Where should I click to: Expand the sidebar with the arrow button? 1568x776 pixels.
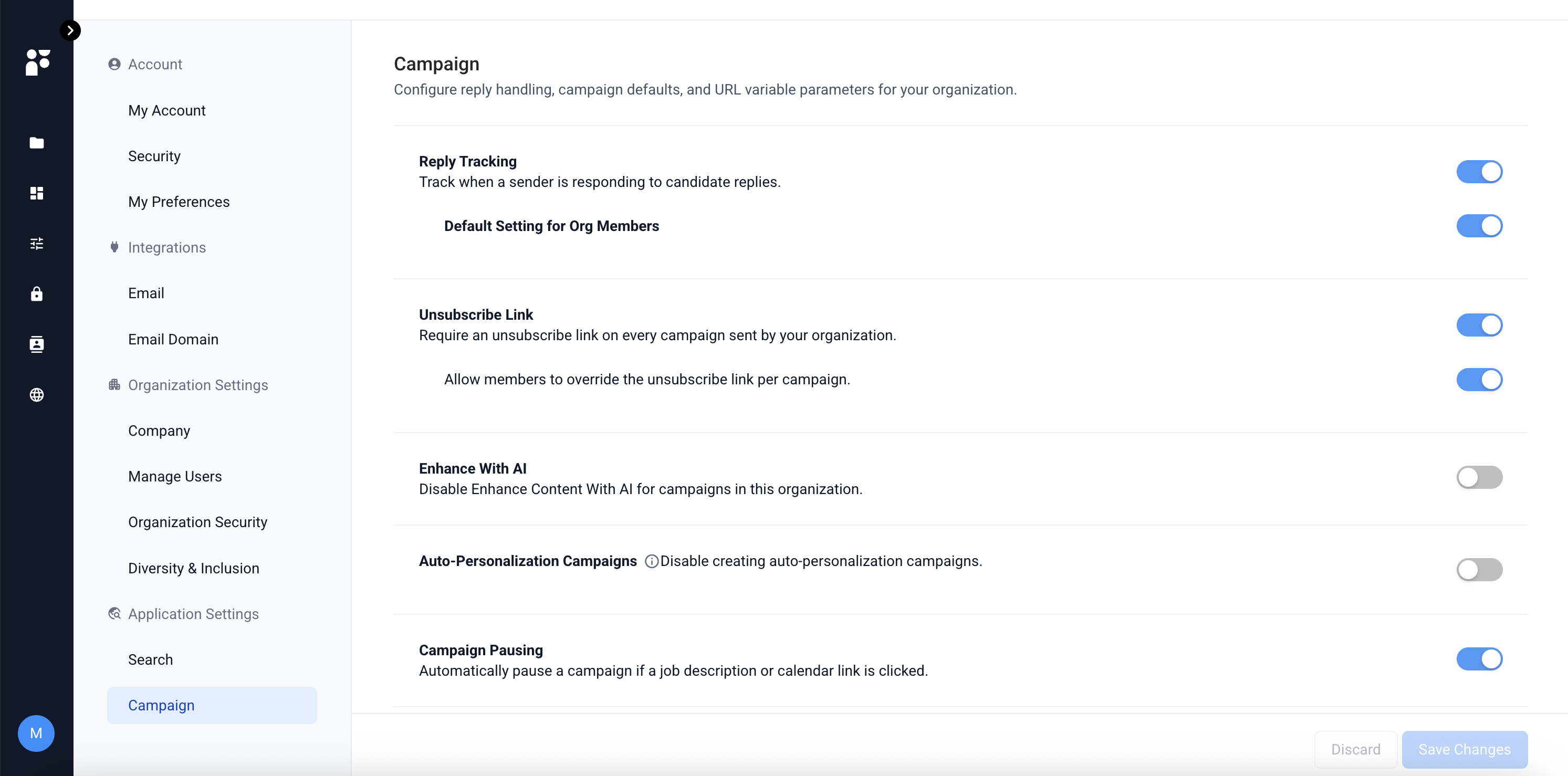click(70, 30)
